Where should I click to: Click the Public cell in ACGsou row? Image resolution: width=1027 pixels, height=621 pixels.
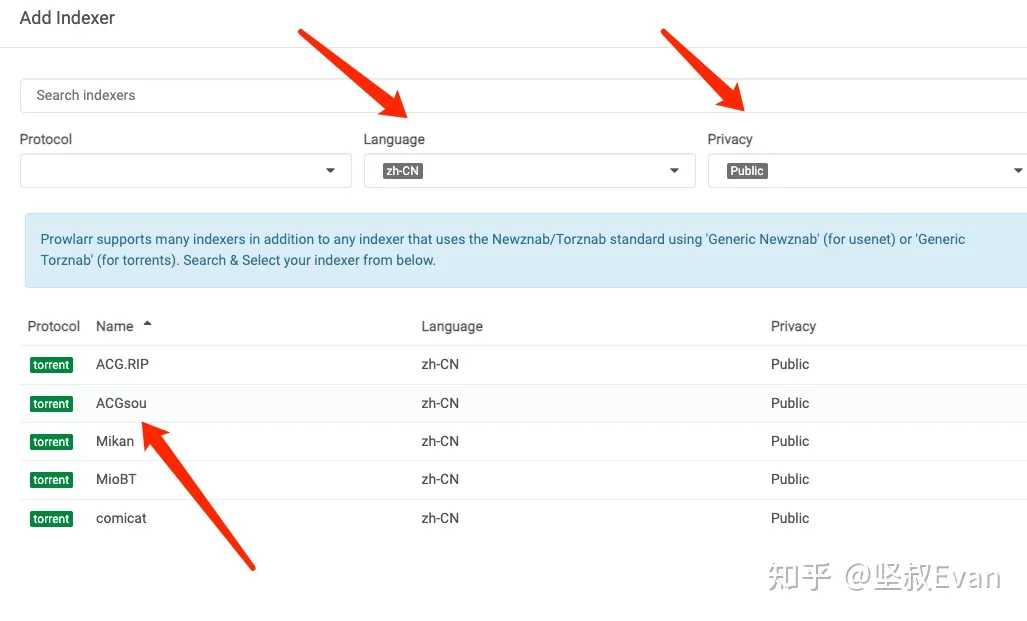click(790, 403)
